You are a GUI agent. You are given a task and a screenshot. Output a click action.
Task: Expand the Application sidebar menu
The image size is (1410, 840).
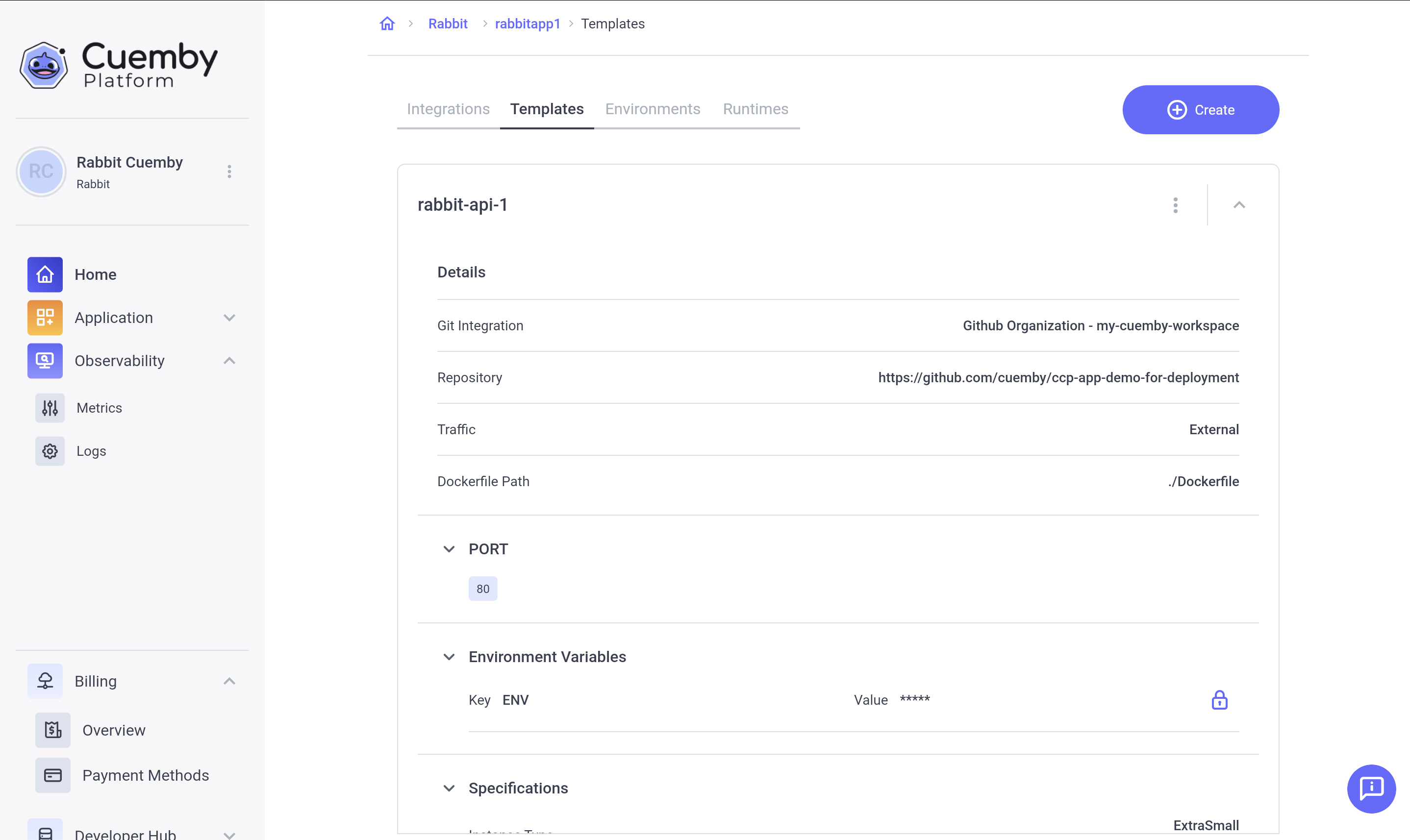point(229,318)
